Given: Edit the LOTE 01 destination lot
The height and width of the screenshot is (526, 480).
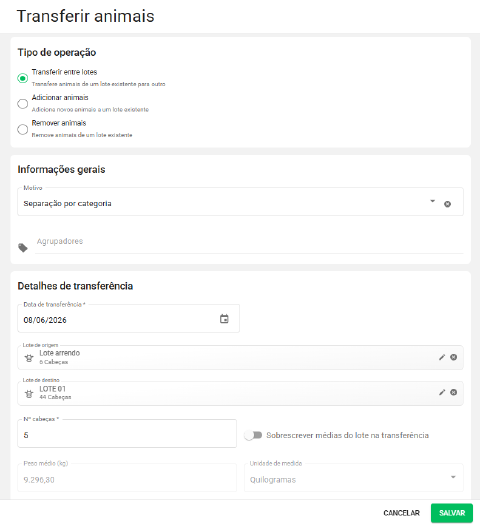Looking at the screenshot, I should [442, 392].
